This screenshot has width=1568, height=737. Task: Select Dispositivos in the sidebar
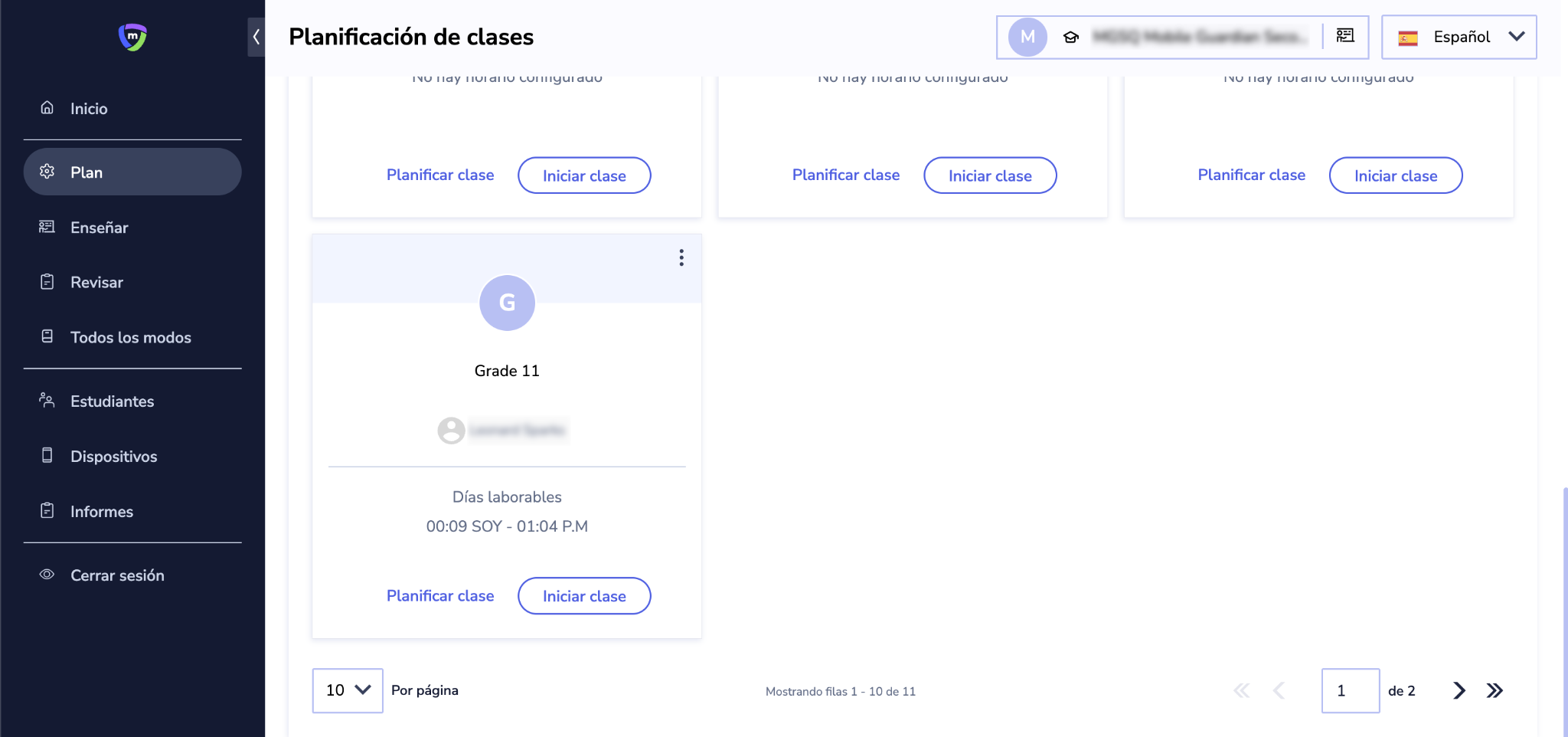(x=113, y=457)
